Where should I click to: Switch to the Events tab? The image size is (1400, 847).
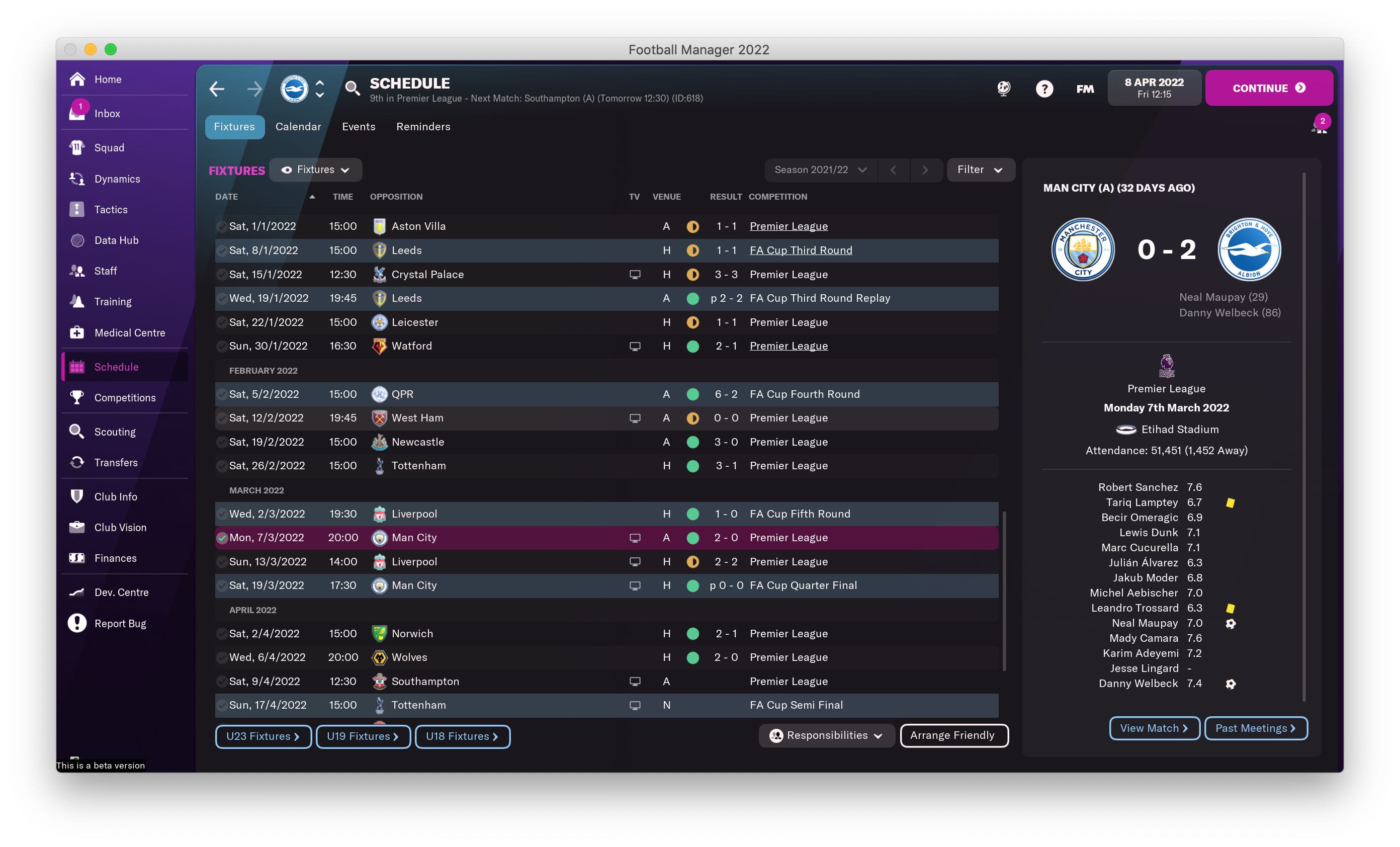click(358, 126)
